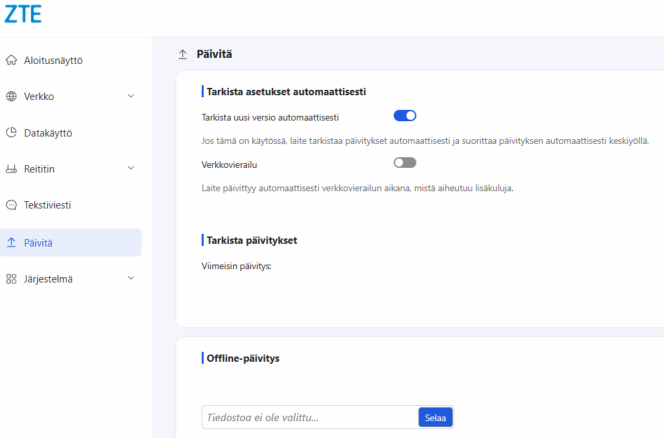The image size is (664, 438).
Task: Click the upload arrow icon beside Päivitä in sidebar
Action: coord(11,242)
